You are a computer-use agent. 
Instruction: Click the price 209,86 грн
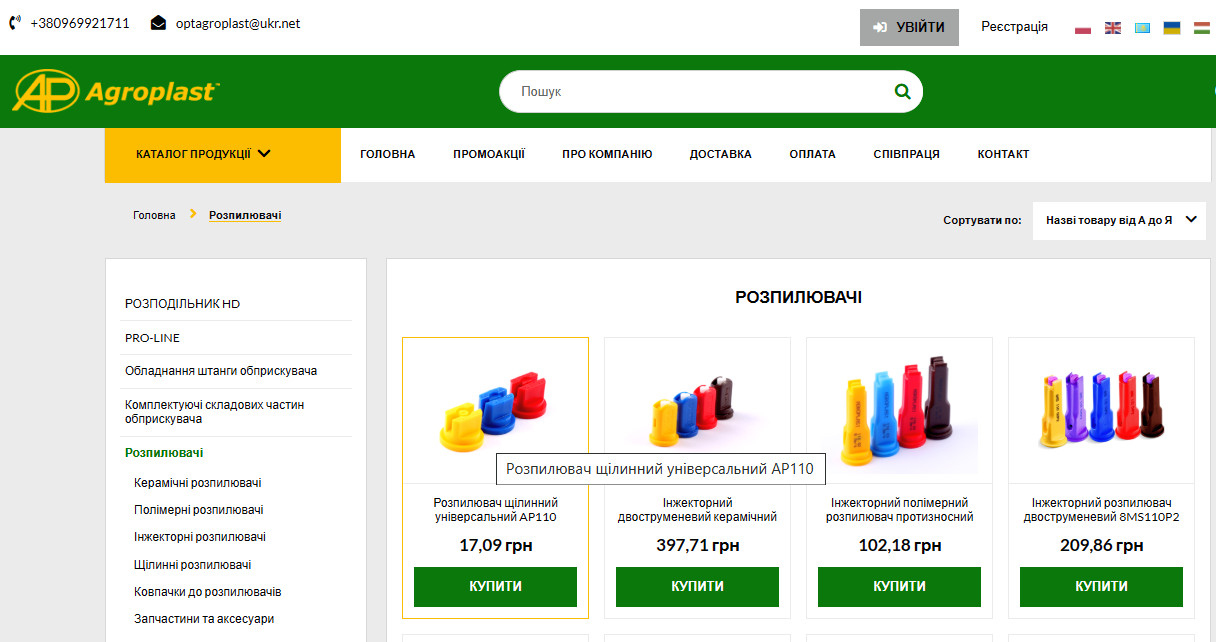point(1102,546)
